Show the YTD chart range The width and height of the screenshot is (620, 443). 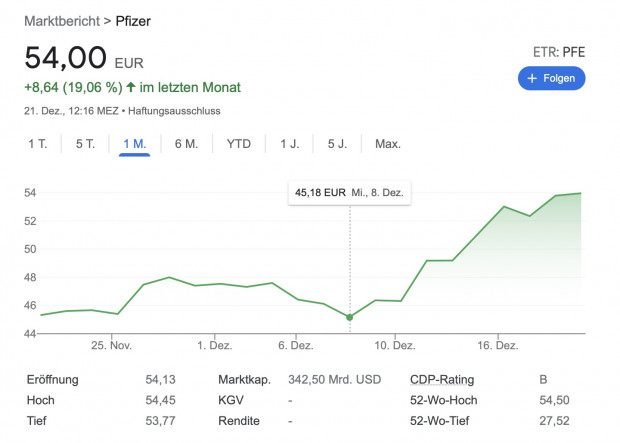[239, 144]
